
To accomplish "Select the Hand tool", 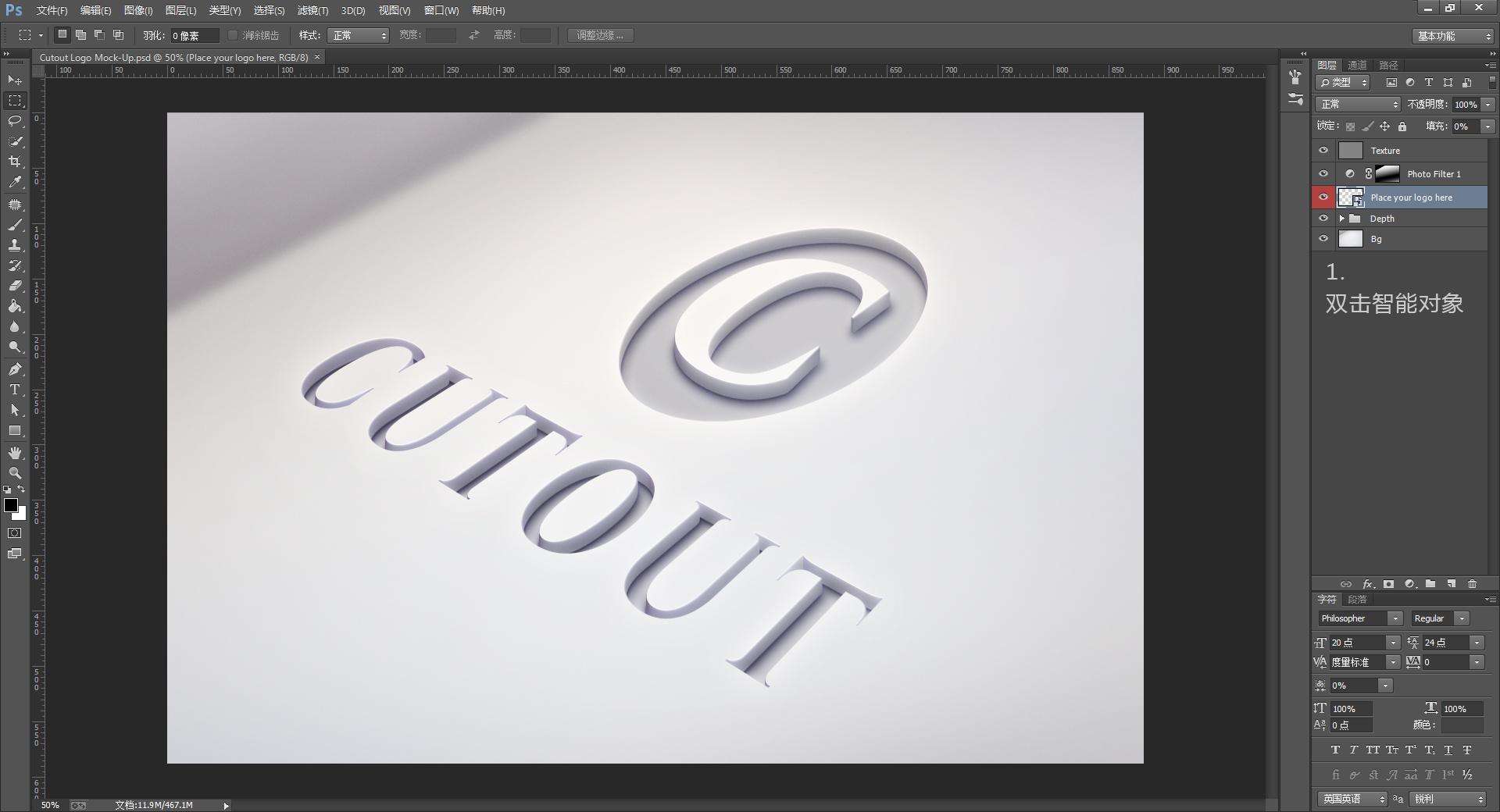I will (15, 453).
